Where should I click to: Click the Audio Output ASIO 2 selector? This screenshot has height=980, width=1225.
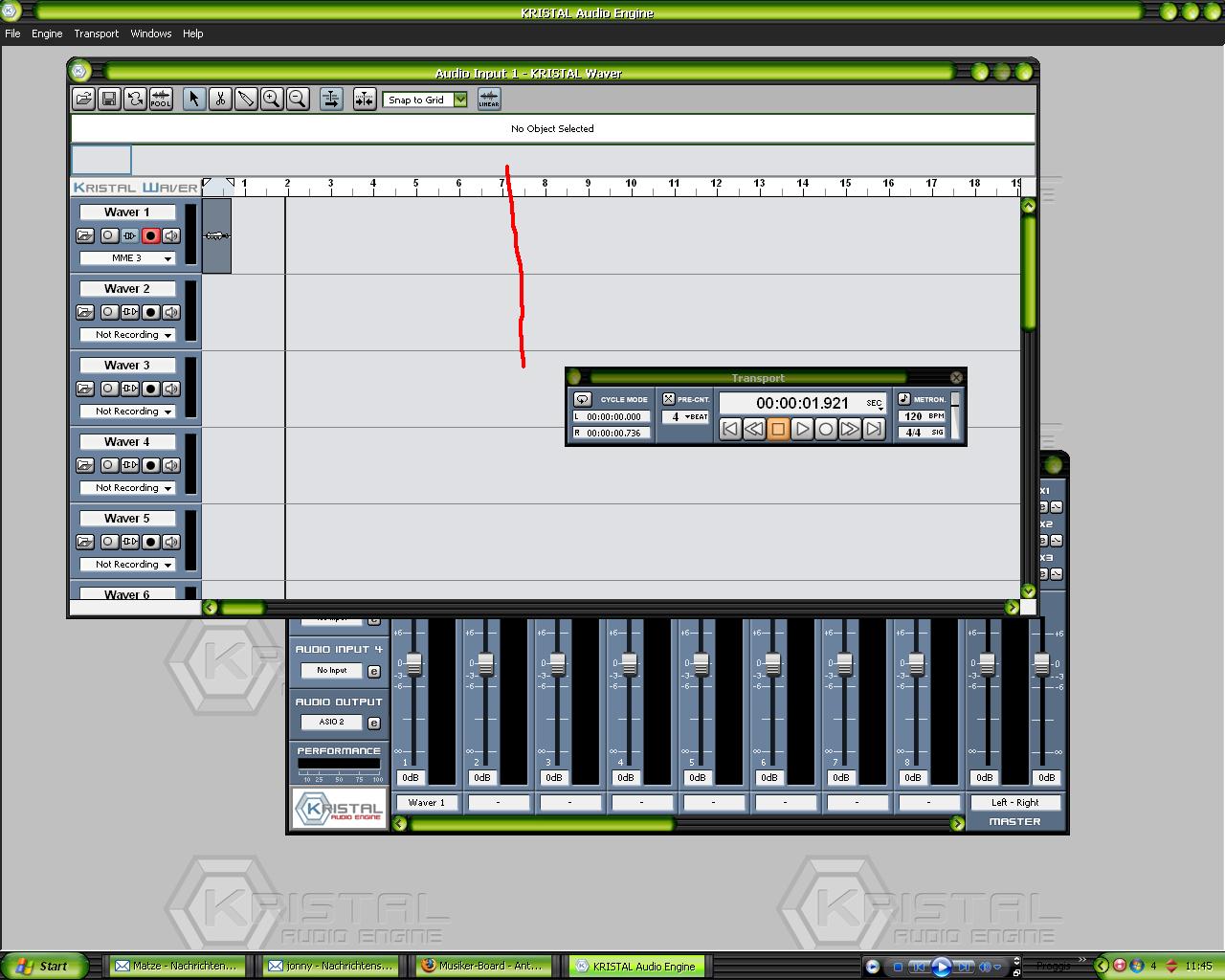[332, 723]
